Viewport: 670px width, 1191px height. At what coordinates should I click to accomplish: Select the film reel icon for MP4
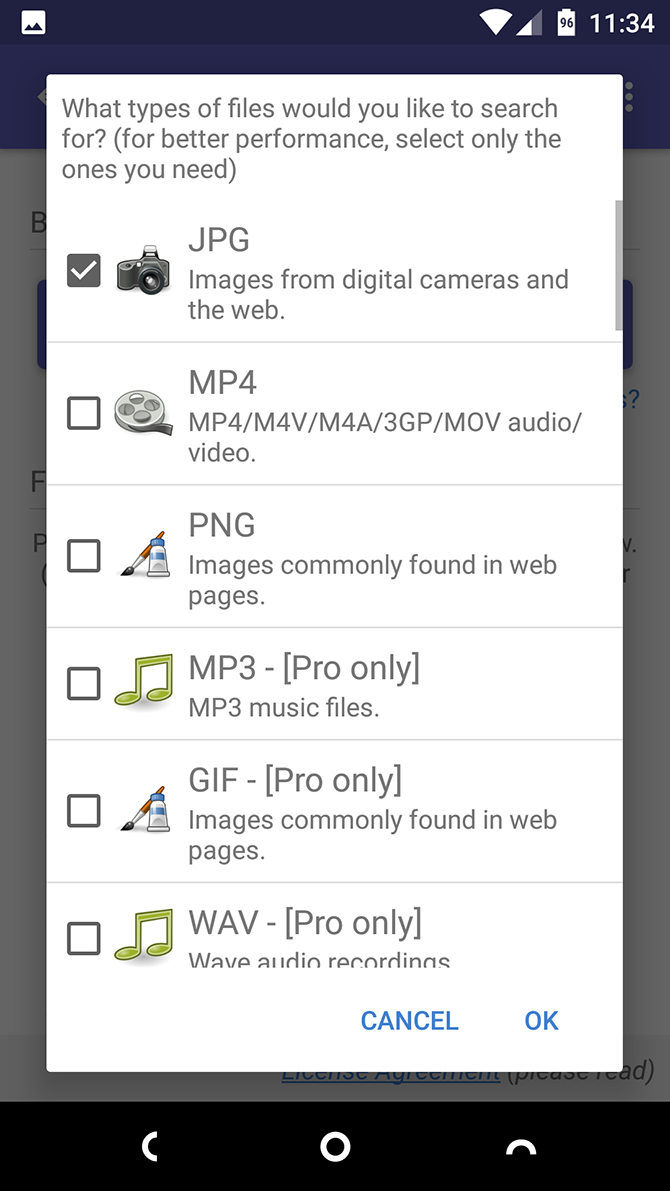[x=143, y=414]
